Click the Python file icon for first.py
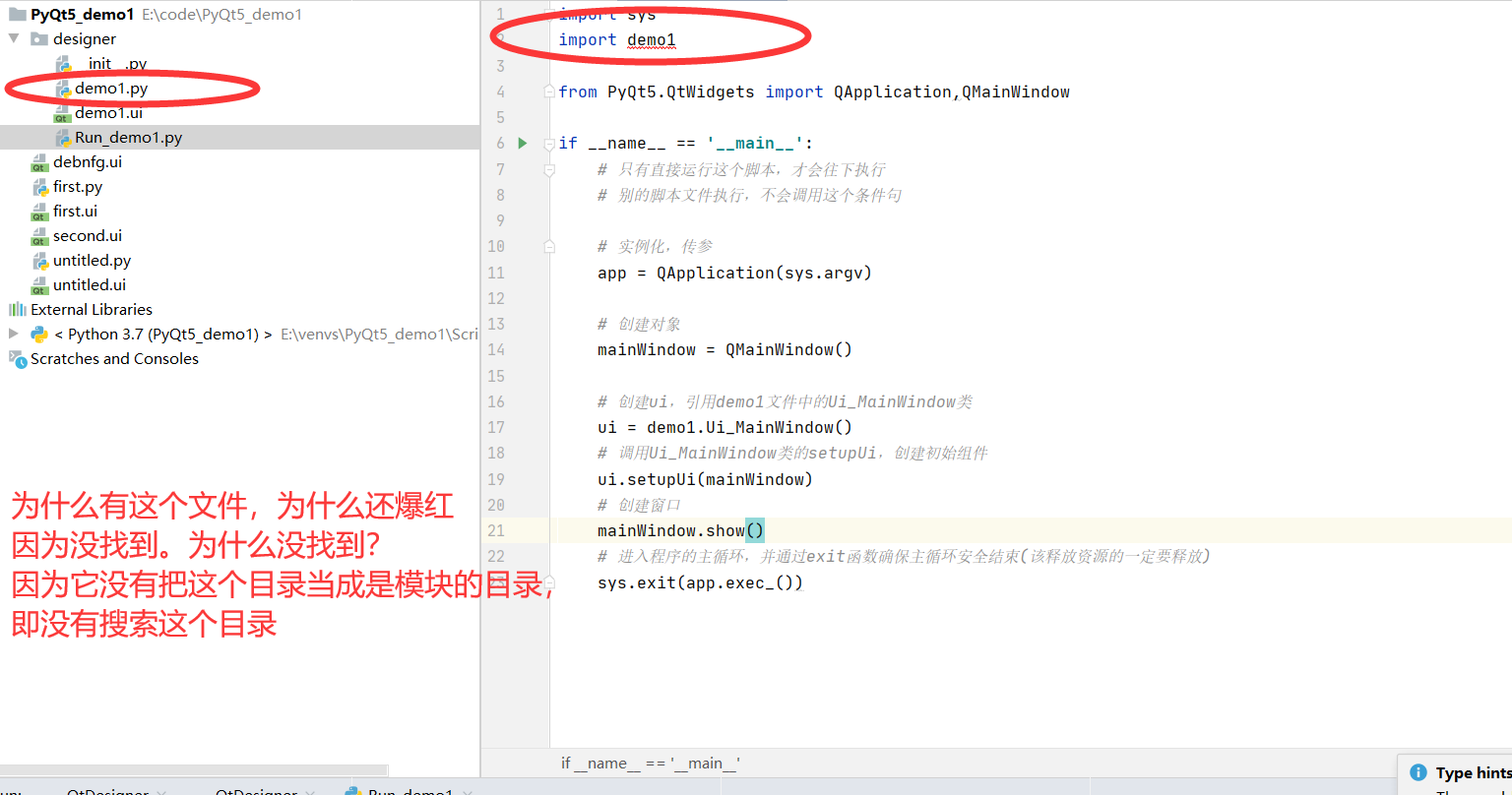Viewport: 1512px width, 795px height. [40, 187]
